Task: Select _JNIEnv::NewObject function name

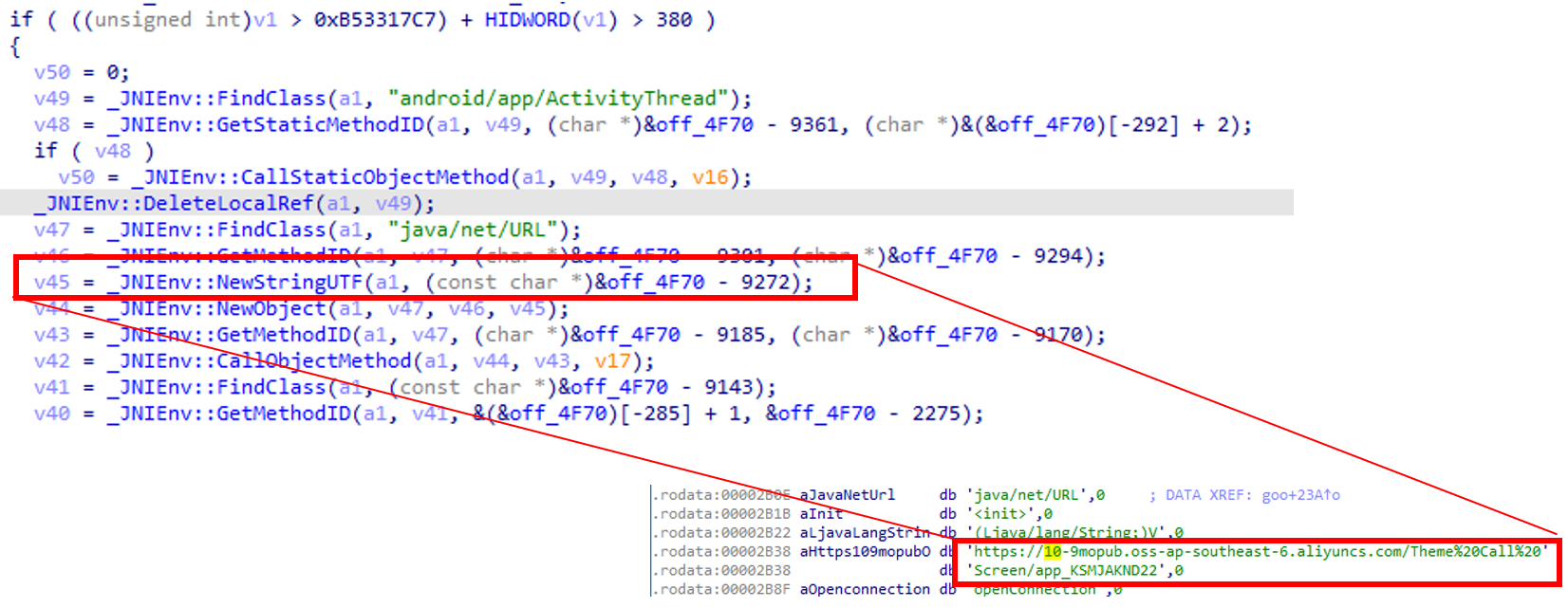Action: (x=217, y=308)
